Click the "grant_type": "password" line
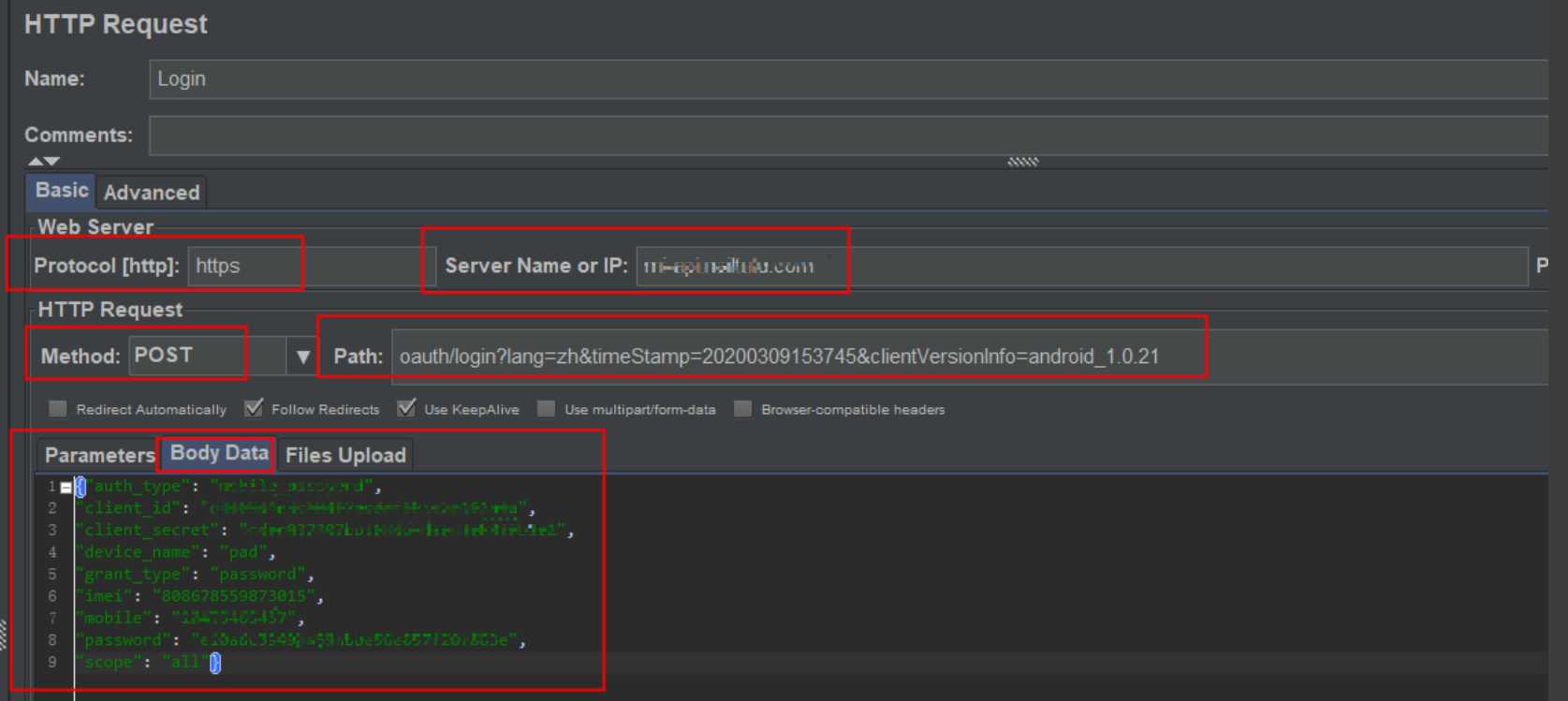1568x701 pixels. pyautogui.click(x=196, y=575)
